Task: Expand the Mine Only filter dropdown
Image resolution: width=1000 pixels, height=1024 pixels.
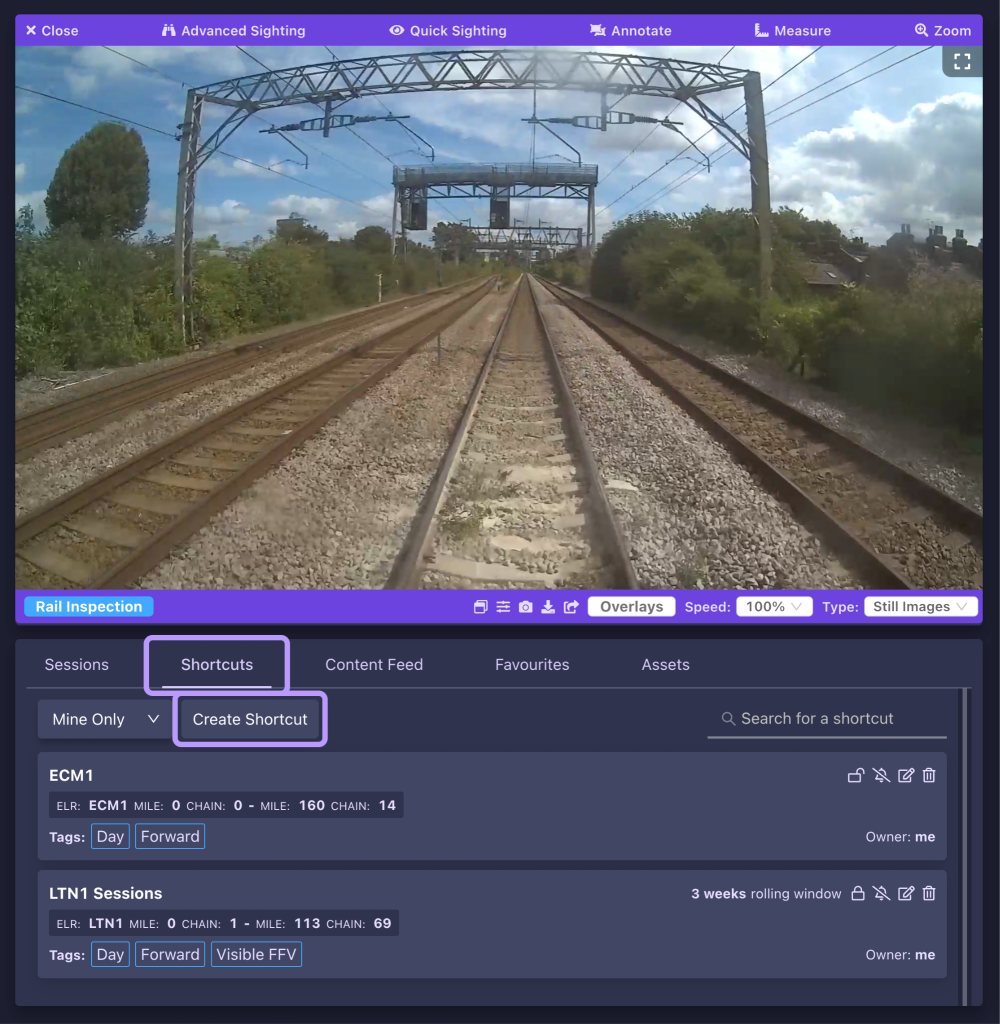Action: click(106, 720)
